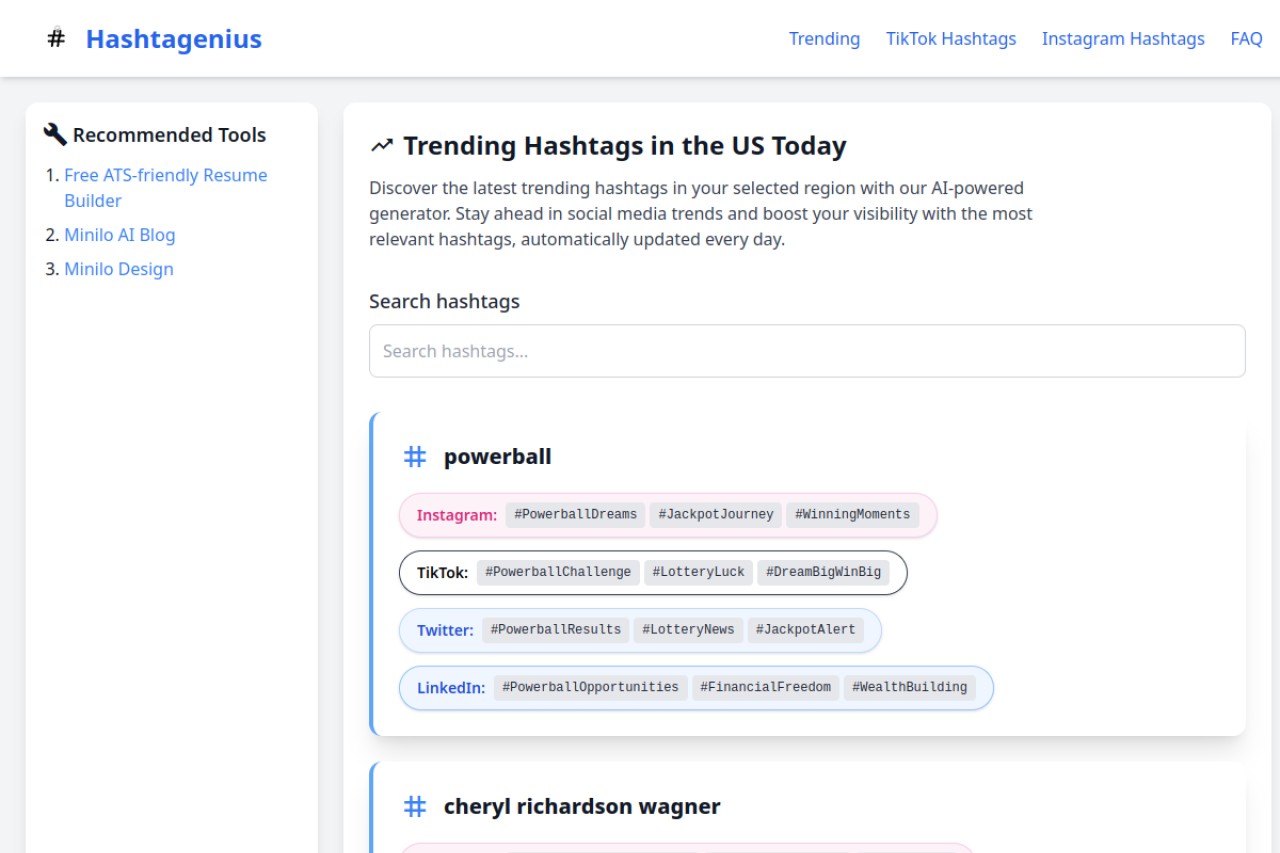Screen dimensions: 1280x853
Task: Click the Search hashtags label
Action: (x=444, y=301)
